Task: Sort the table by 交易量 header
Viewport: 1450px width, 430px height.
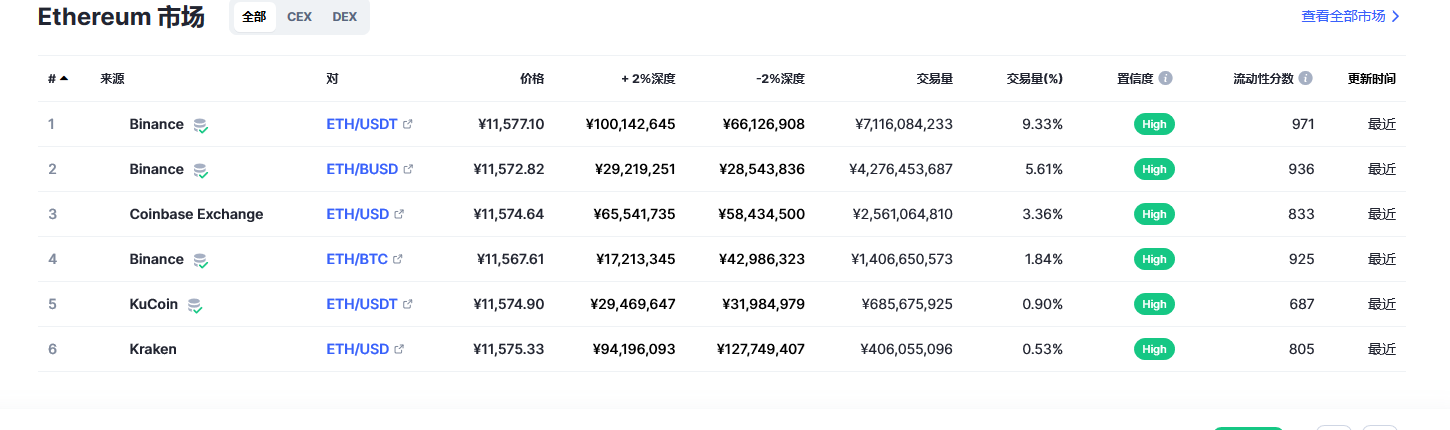Action: pos(935,78)
